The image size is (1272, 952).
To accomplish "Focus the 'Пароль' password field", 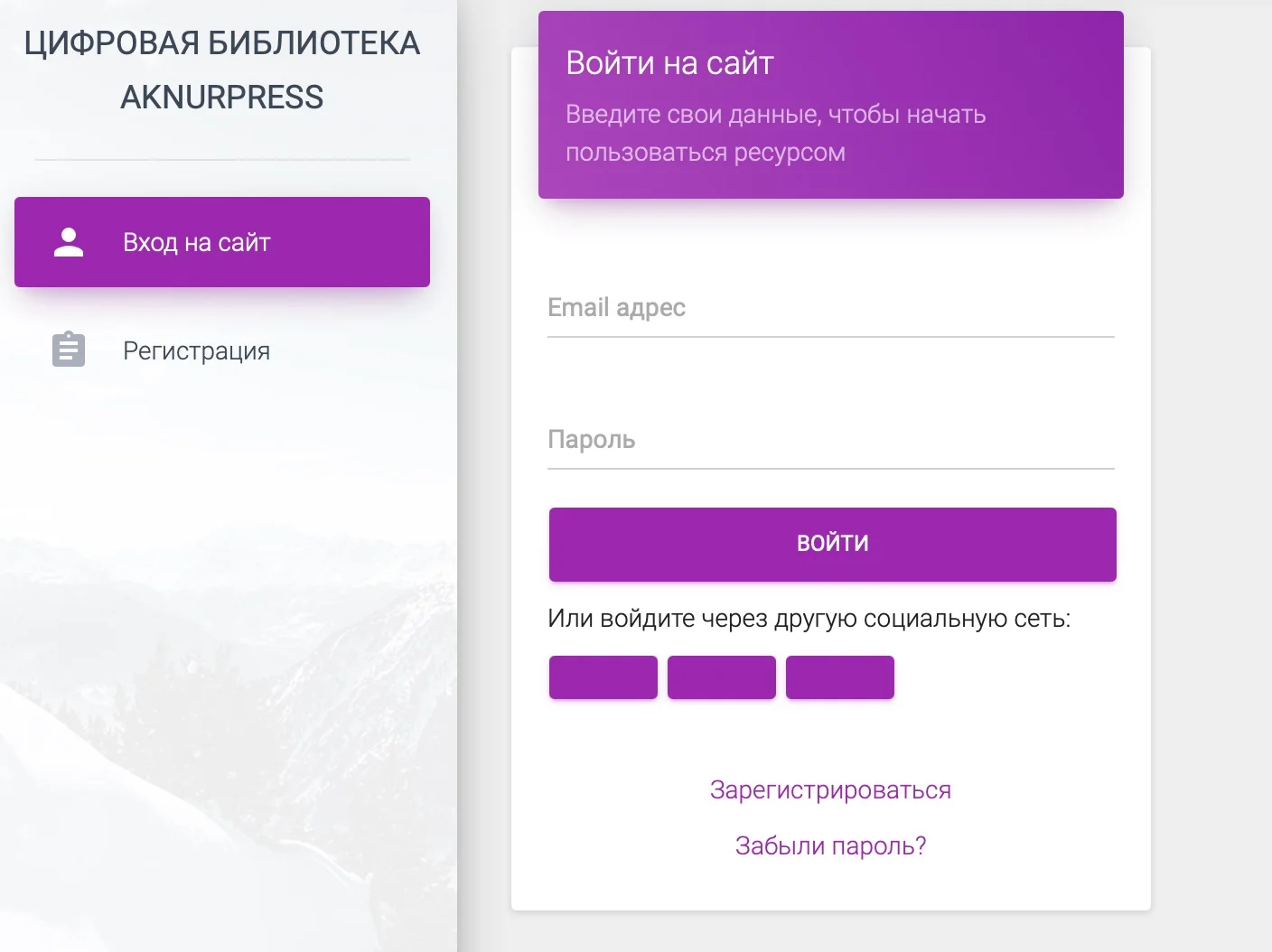I will tap(830, 441).
